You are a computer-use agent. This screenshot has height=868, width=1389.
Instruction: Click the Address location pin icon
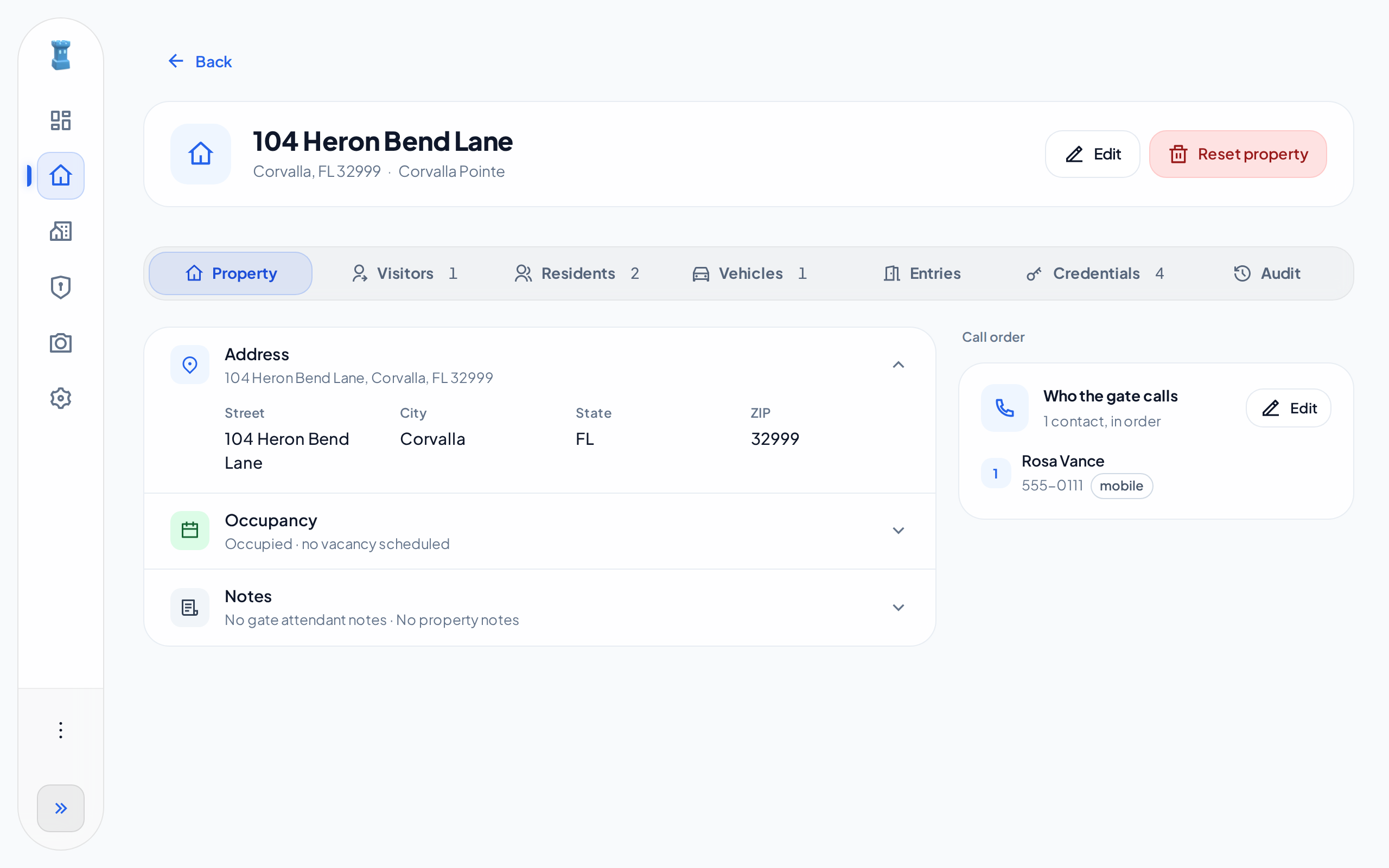[x=189, y=365]
